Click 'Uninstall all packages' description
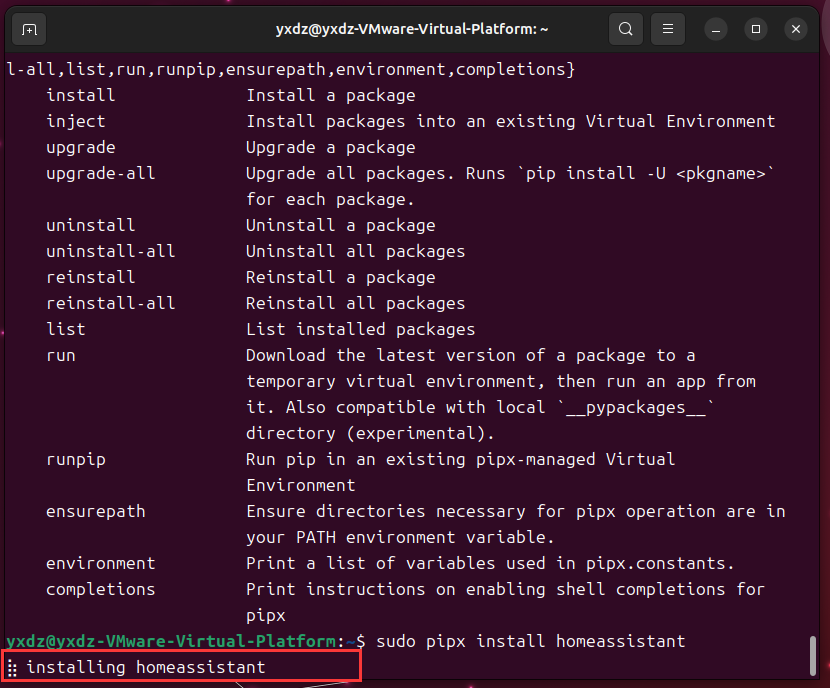The image size is (830, 688). click(356, 251)
